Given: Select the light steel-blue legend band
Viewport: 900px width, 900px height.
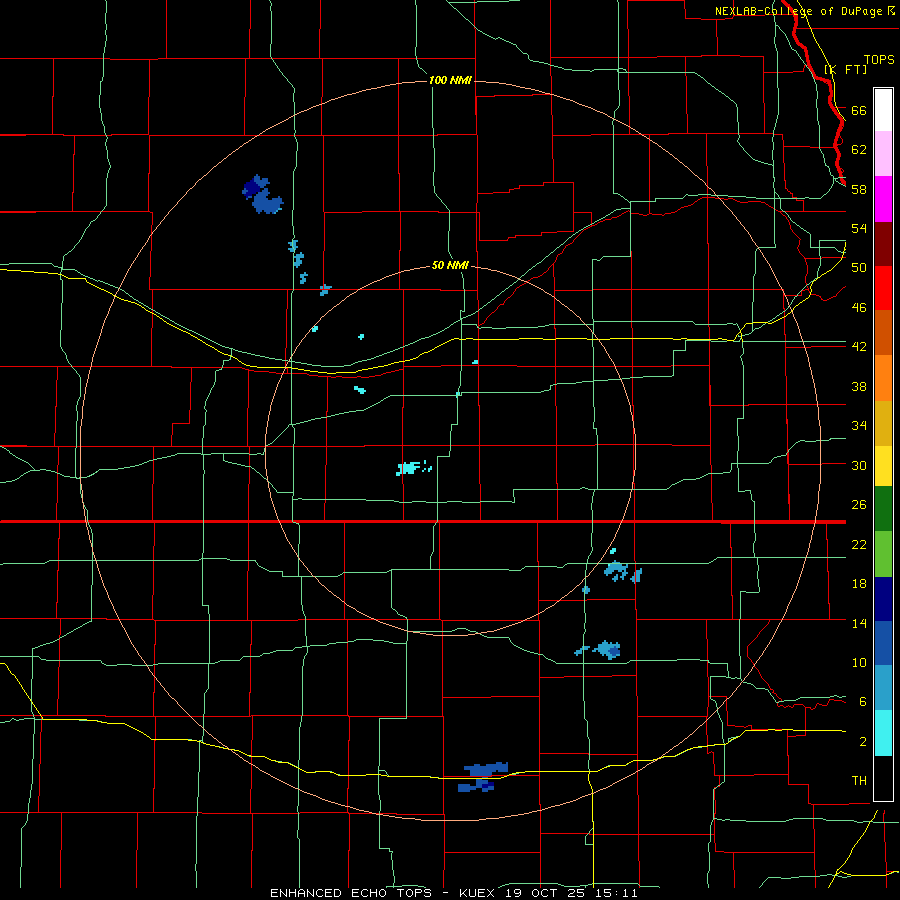Looking at the screenshot, I should click(x=883, y=688).
